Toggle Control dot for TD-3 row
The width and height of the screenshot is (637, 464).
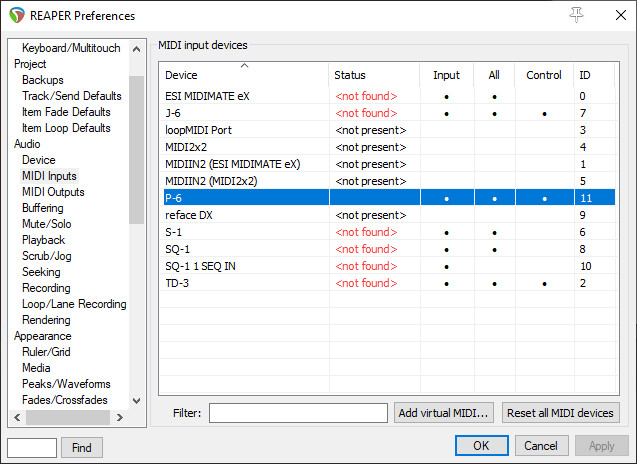click(x=544, y=284)
